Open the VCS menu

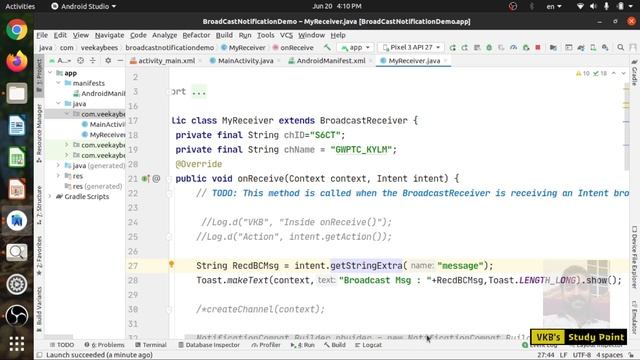286,35
